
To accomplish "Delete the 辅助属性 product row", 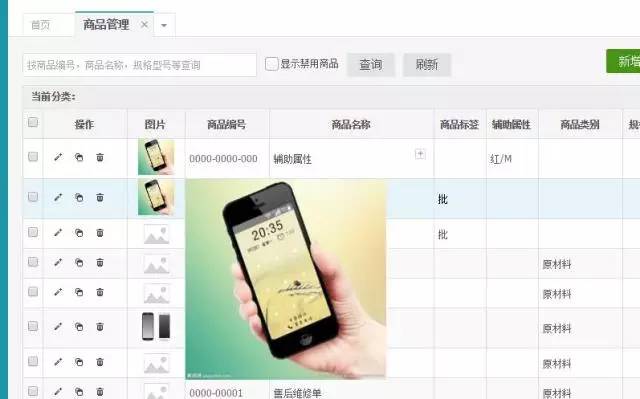I will tap(100, 157).
